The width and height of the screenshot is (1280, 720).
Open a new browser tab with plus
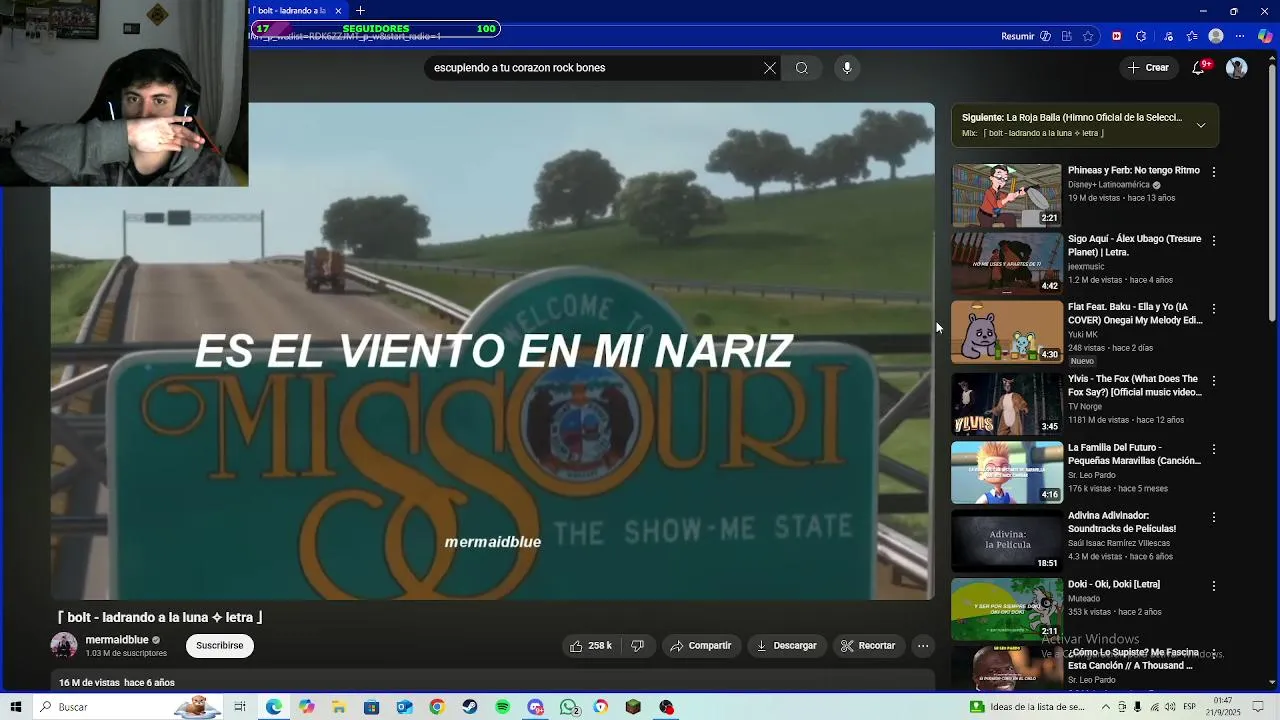360,10
